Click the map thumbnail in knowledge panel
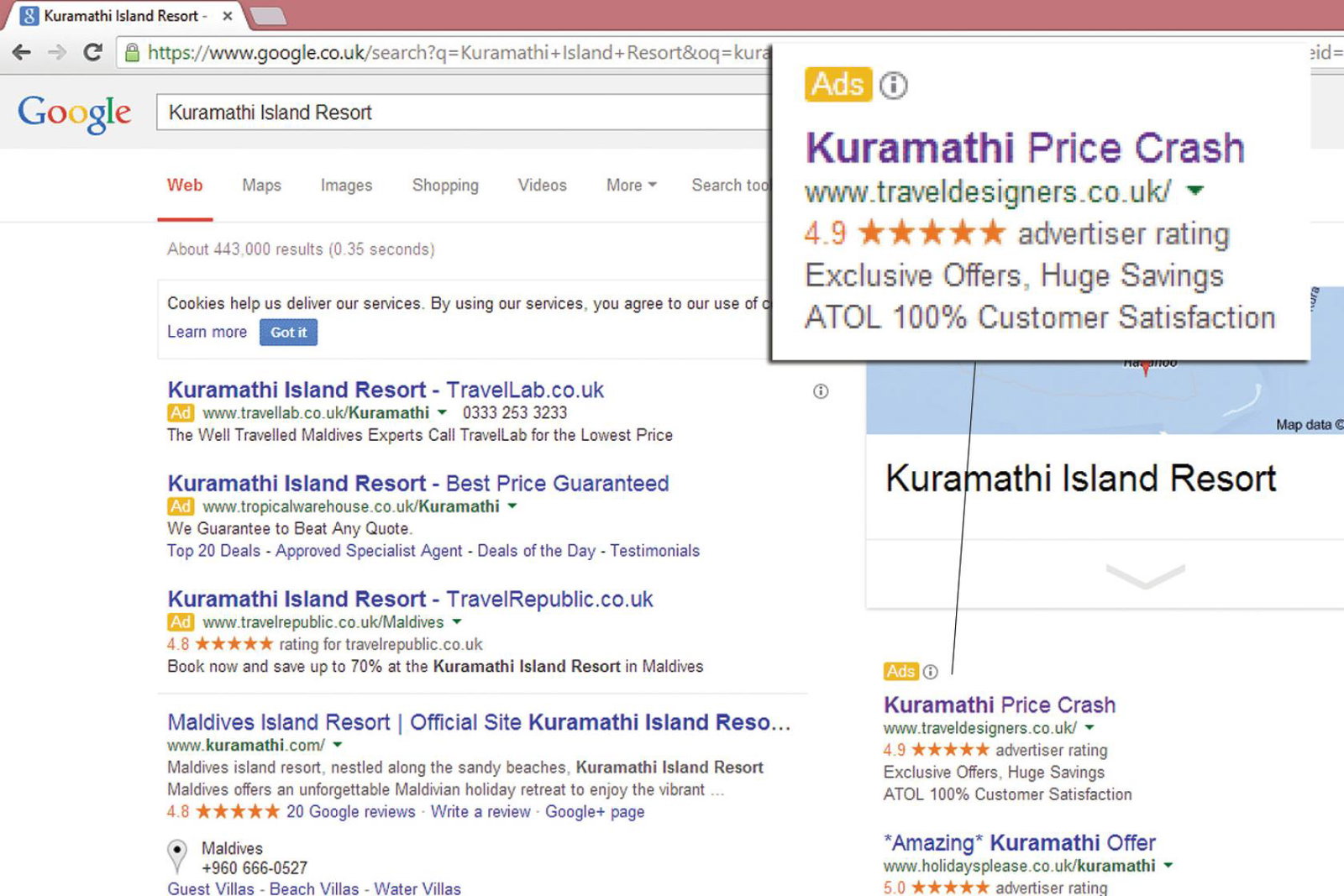Screen dimensions: 1344x896 [x=1105, y=397]
